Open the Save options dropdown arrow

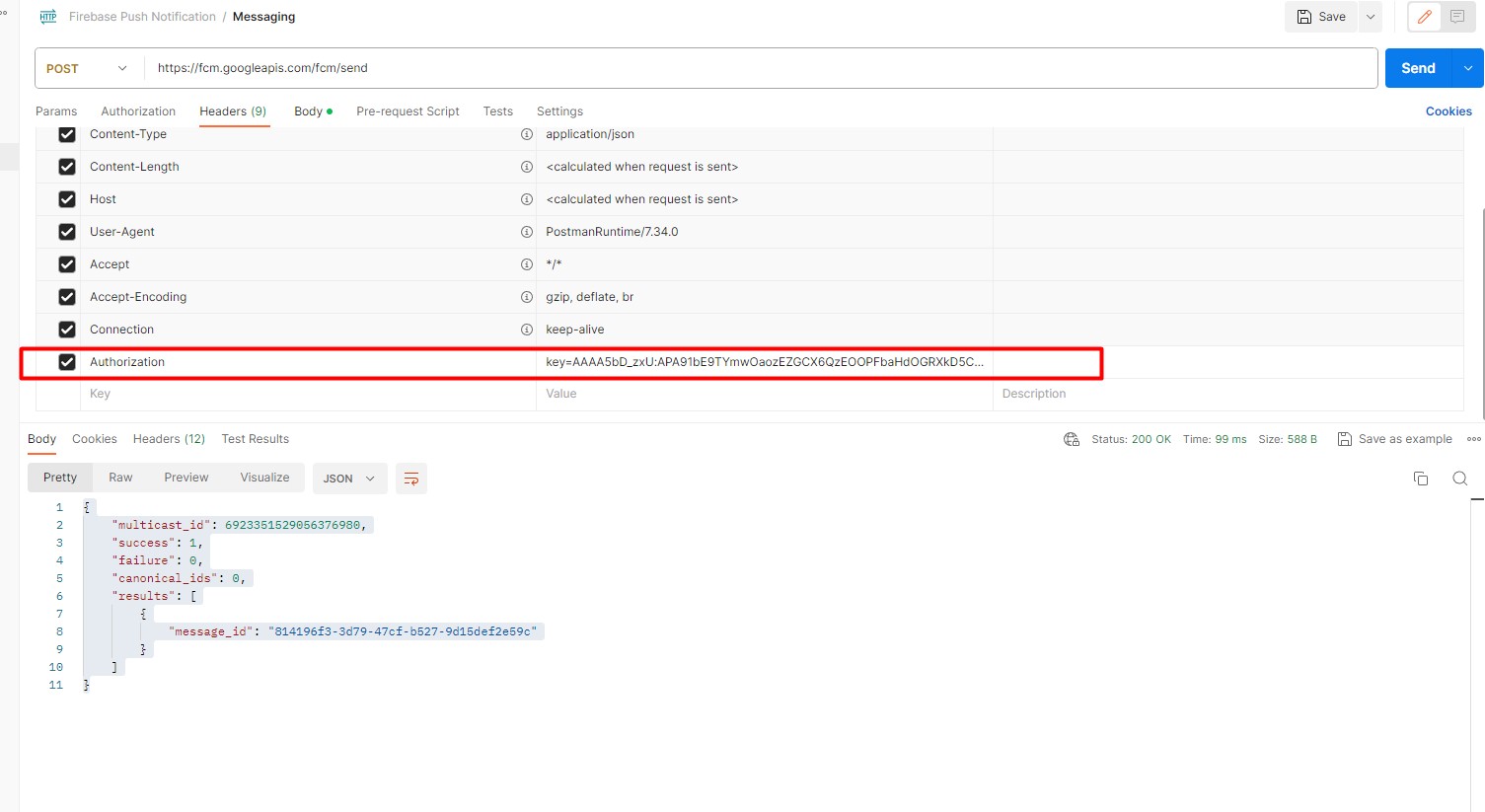point(1371,17)
